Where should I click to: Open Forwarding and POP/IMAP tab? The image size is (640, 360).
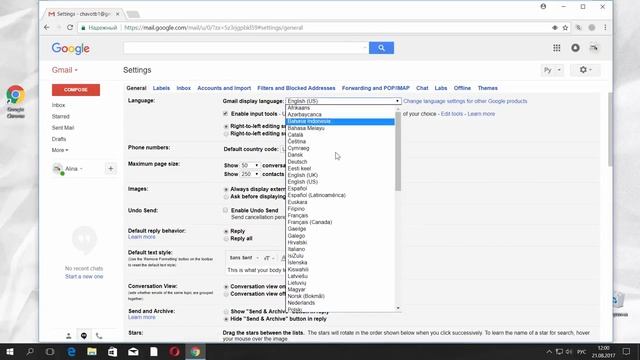click(x=376, y=88)
